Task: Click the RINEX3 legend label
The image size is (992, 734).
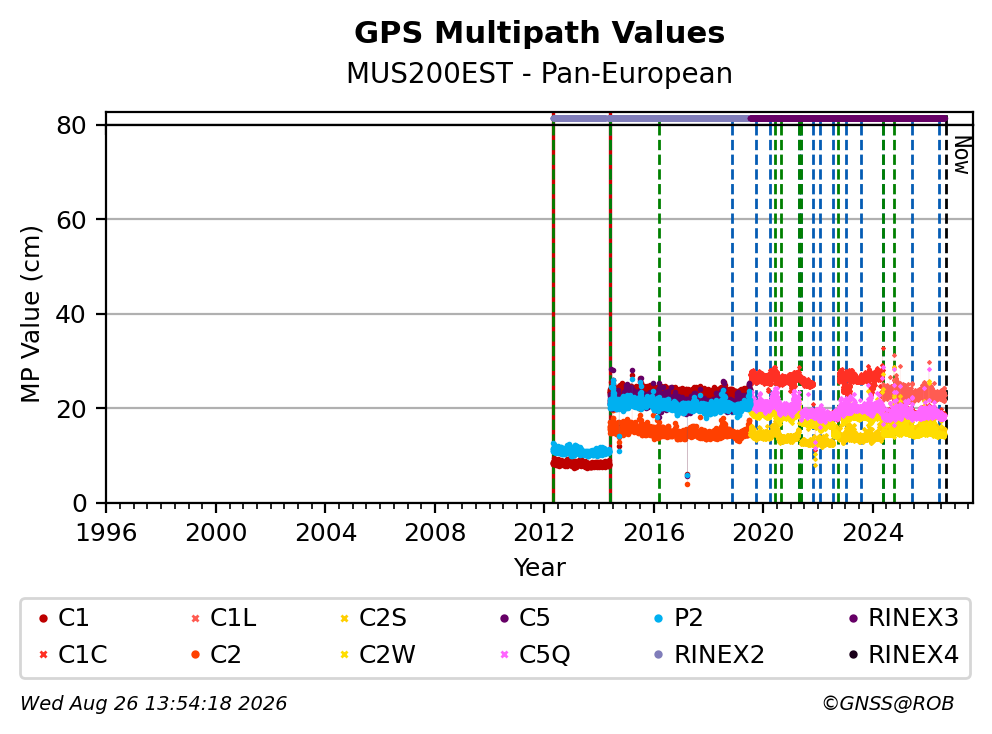Action: (914, 618)
